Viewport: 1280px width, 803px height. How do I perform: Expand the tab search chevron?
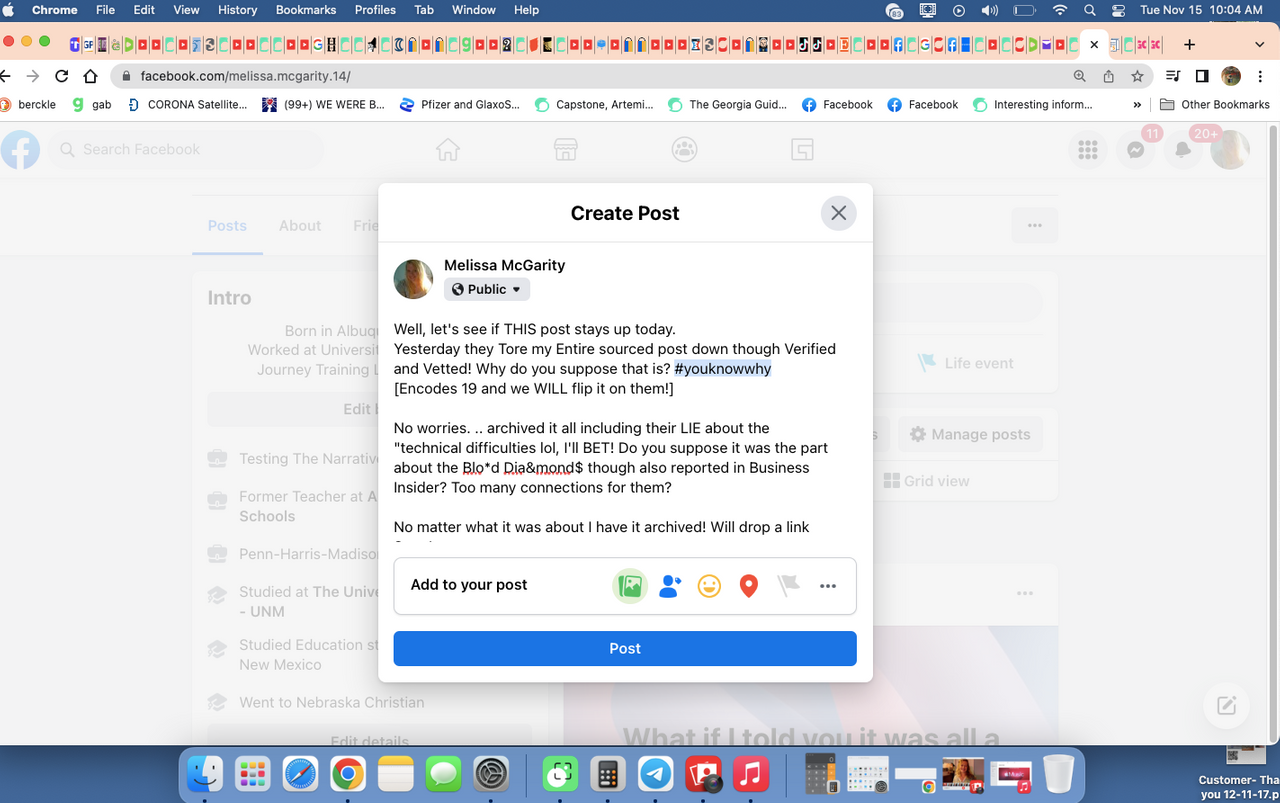click(x=1259, y=45)
